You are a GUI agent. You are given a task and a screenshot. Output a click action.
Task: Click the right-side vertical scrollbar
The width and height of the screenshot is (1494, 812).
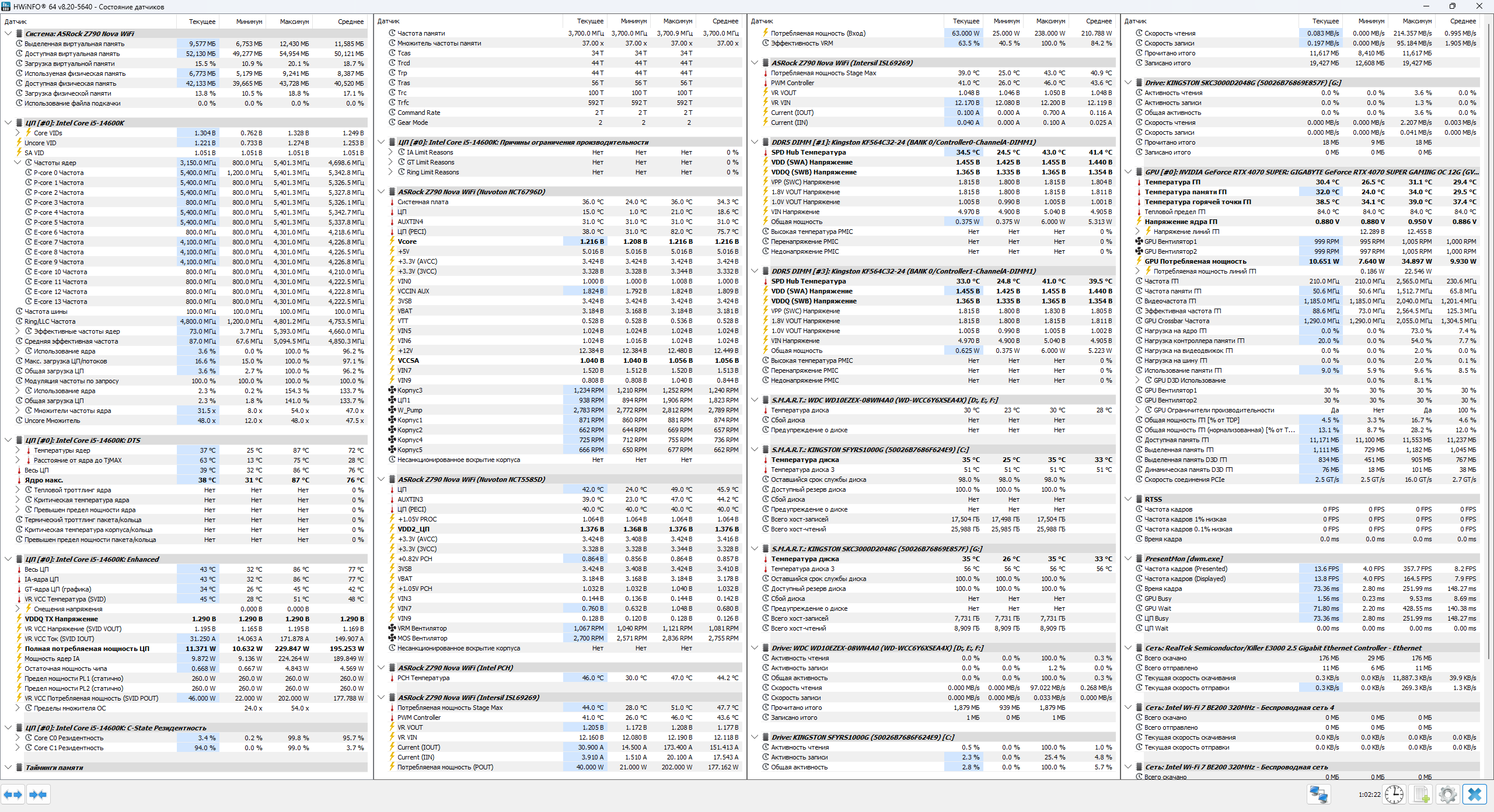click(x=1488, y=350)
